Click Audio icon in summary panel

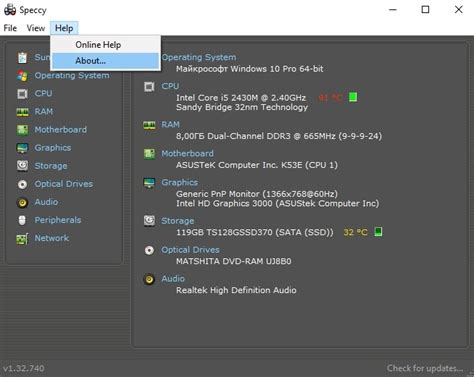point(149,279)
